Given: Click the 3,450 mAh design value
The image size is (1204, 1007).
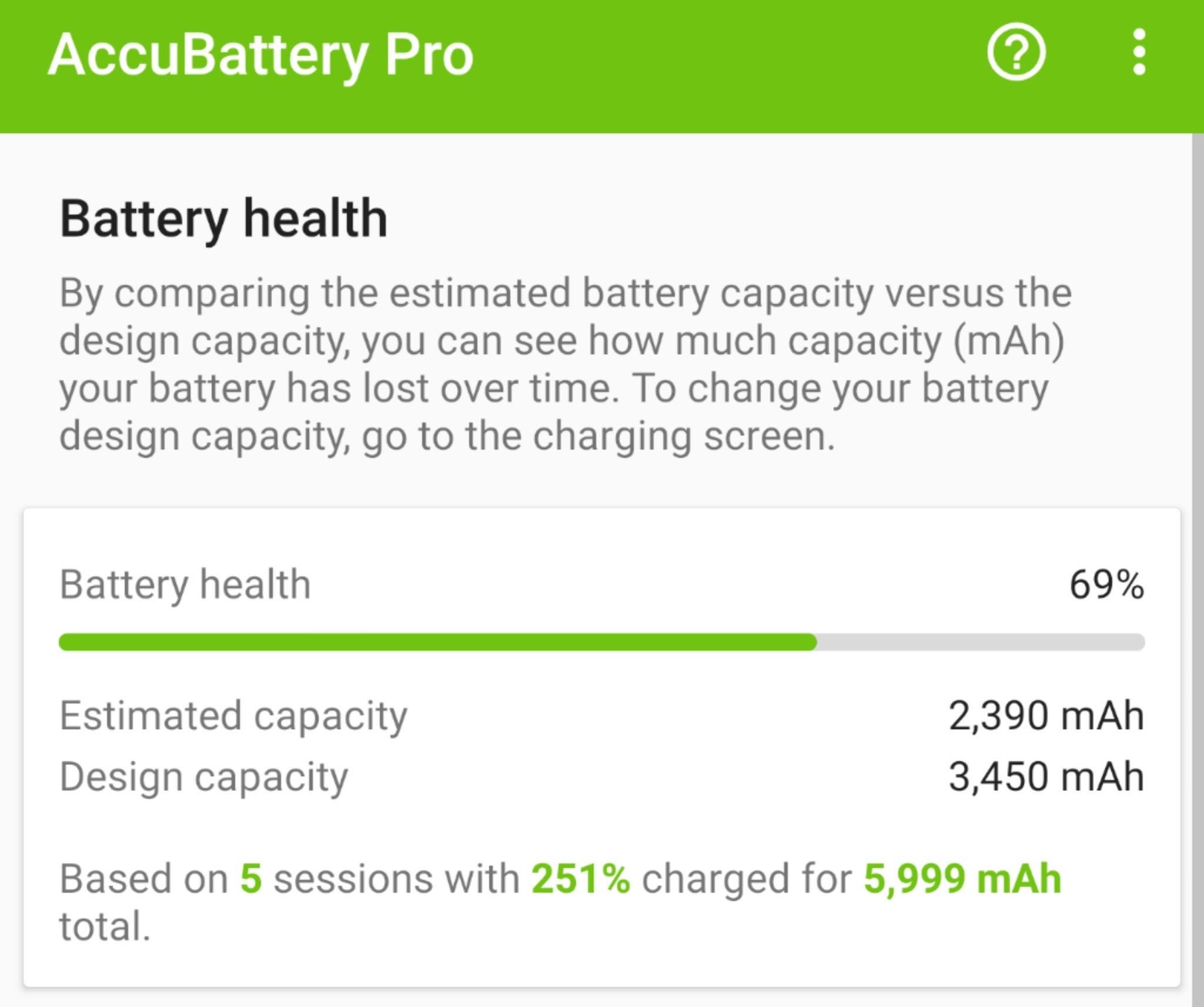Looking at the screenshot, I should [1046, 777].
